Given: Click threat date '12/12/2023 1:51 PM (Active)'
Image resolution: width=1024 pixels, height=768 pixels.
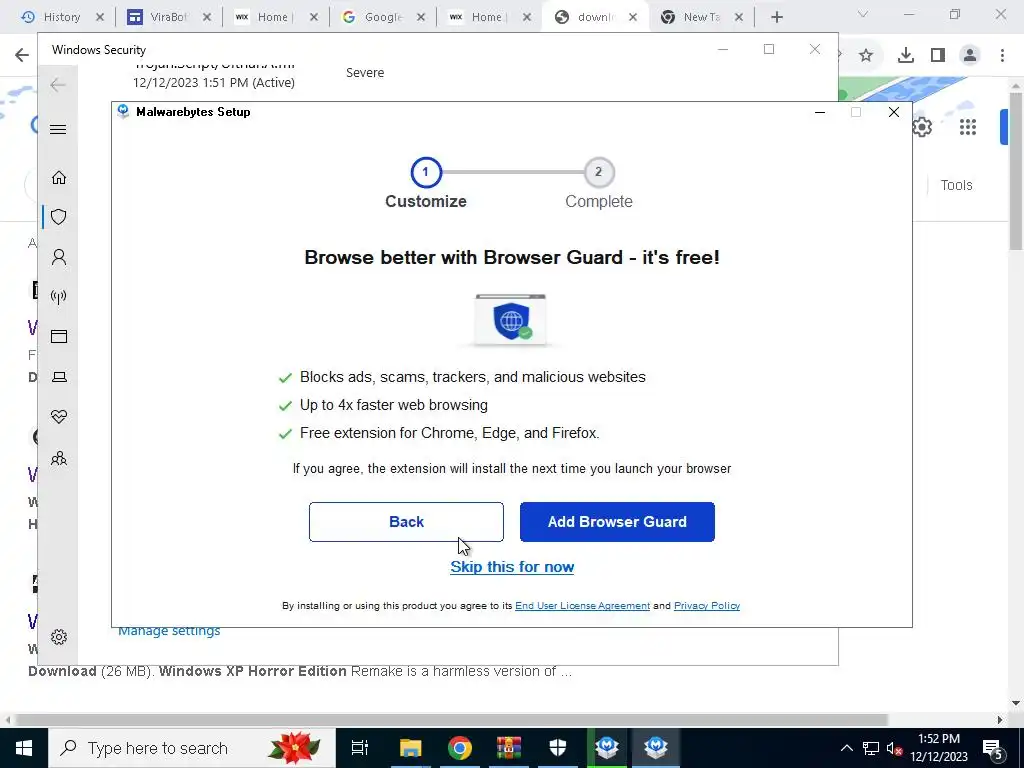Looking at the screenshot, I should (x=214, y=82).
